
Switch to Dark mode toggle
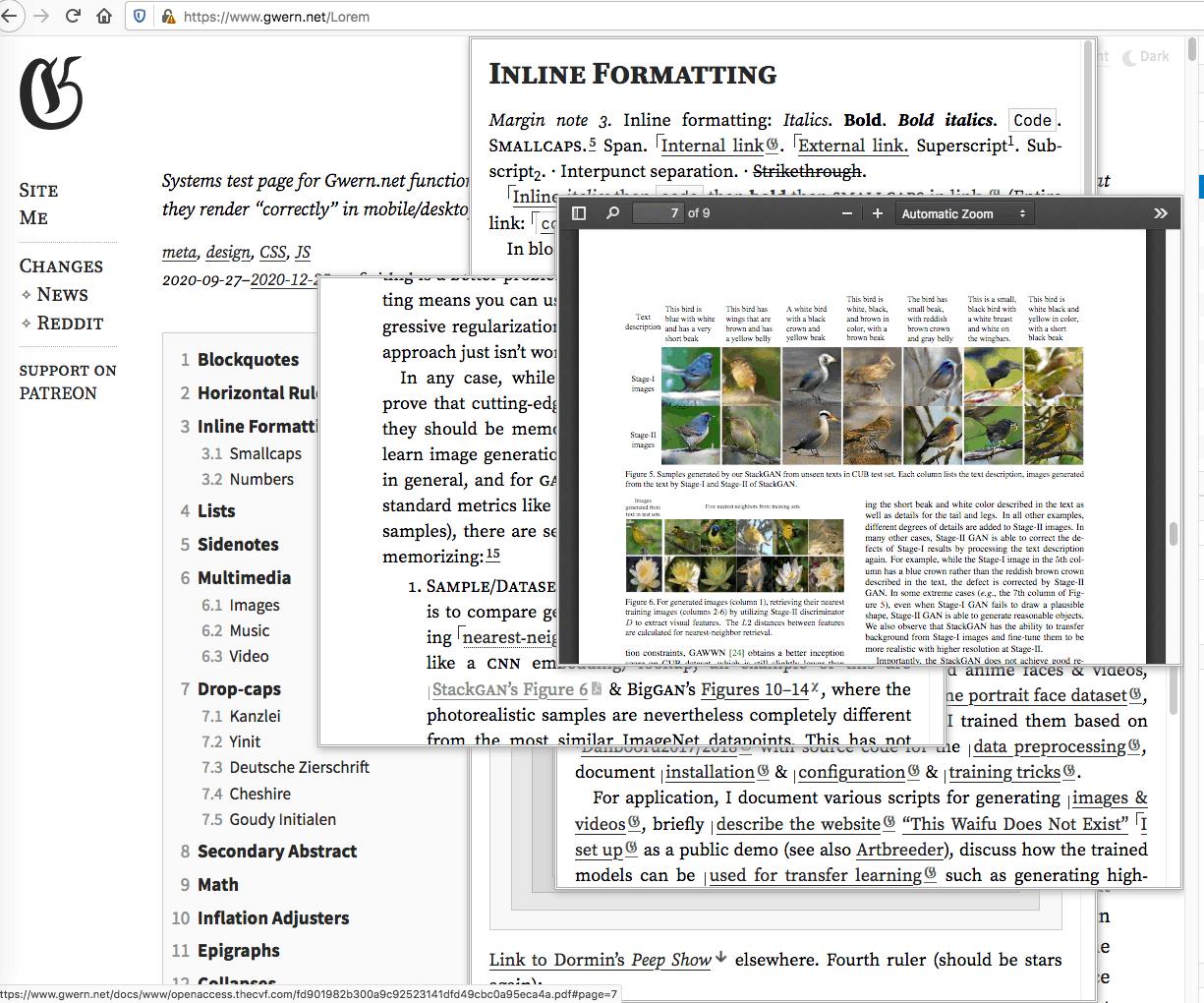[1146, 57]
